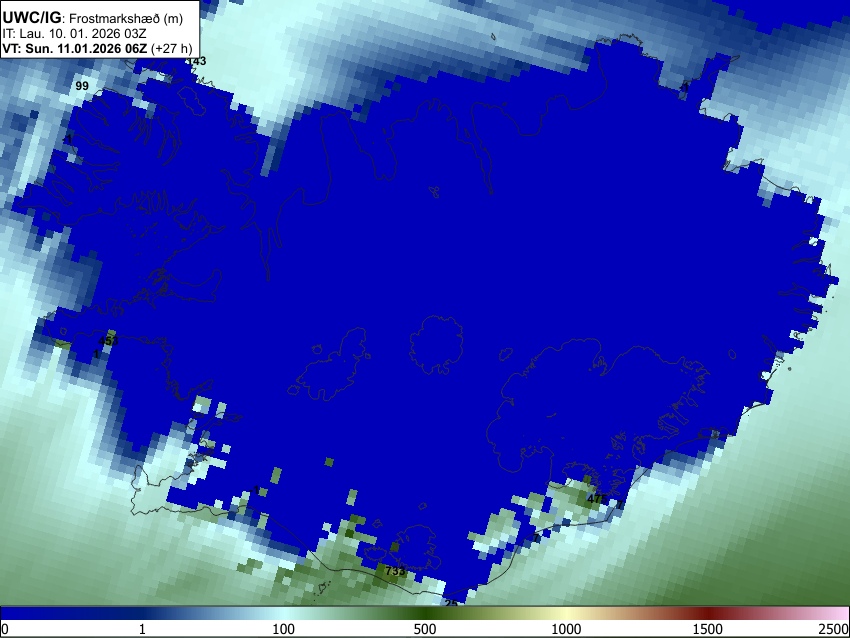Click the colorbar tick label '100'
Viewport: 850px width, 638px height.
284,629
